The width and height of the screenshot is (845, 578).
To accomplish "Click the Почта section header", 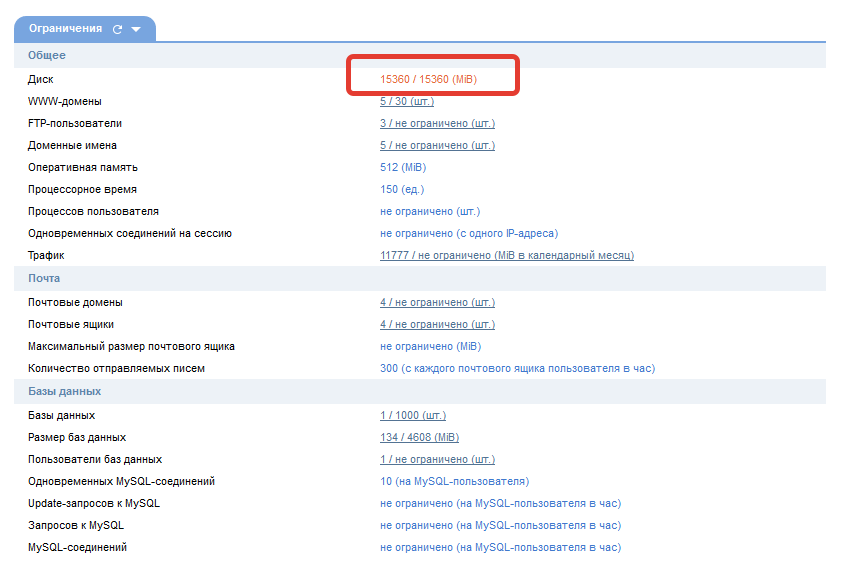I will (x=44, y=279).
